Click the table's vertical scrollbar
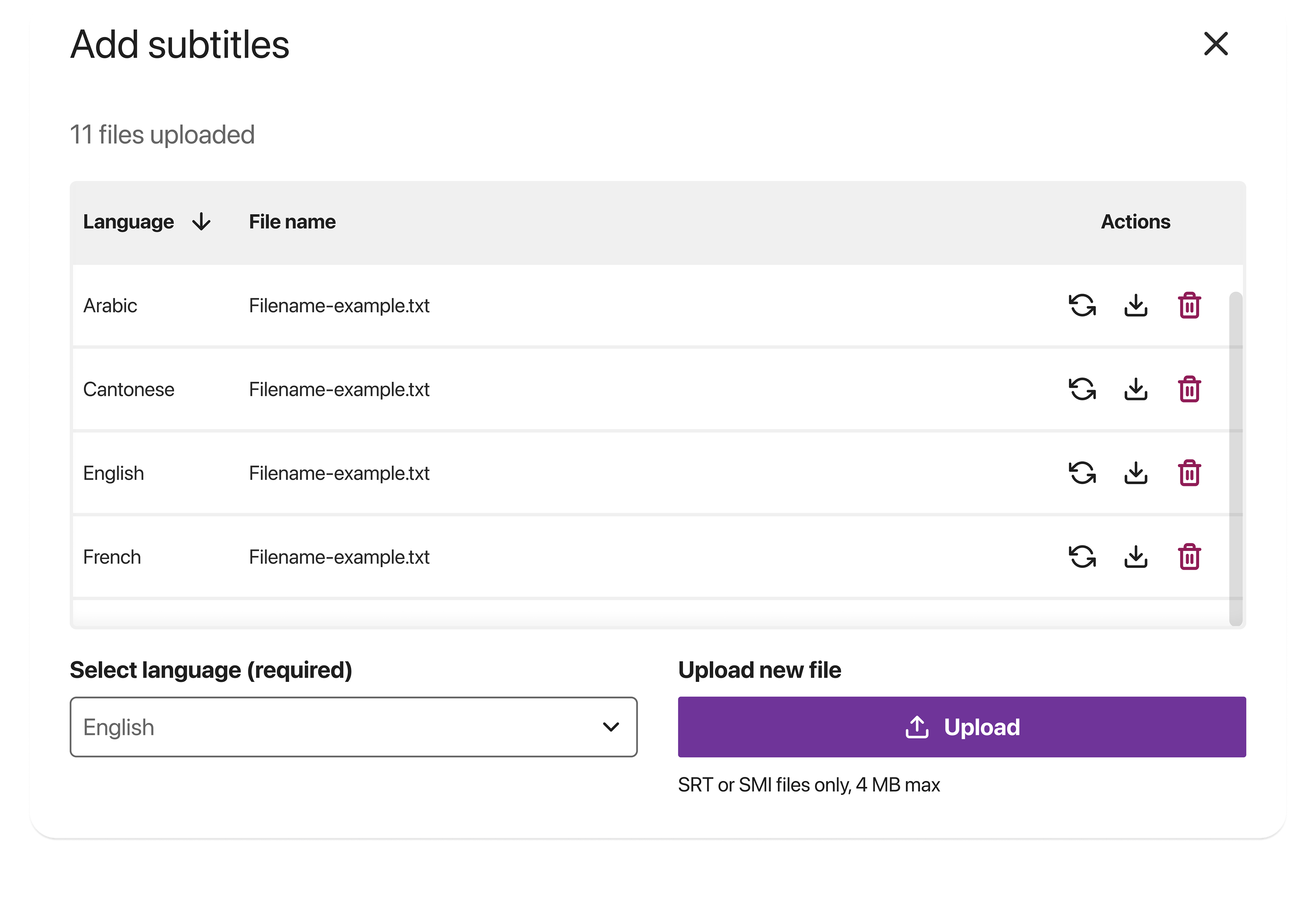This screenshot has width=1316, height=902. pos(1235,459)
